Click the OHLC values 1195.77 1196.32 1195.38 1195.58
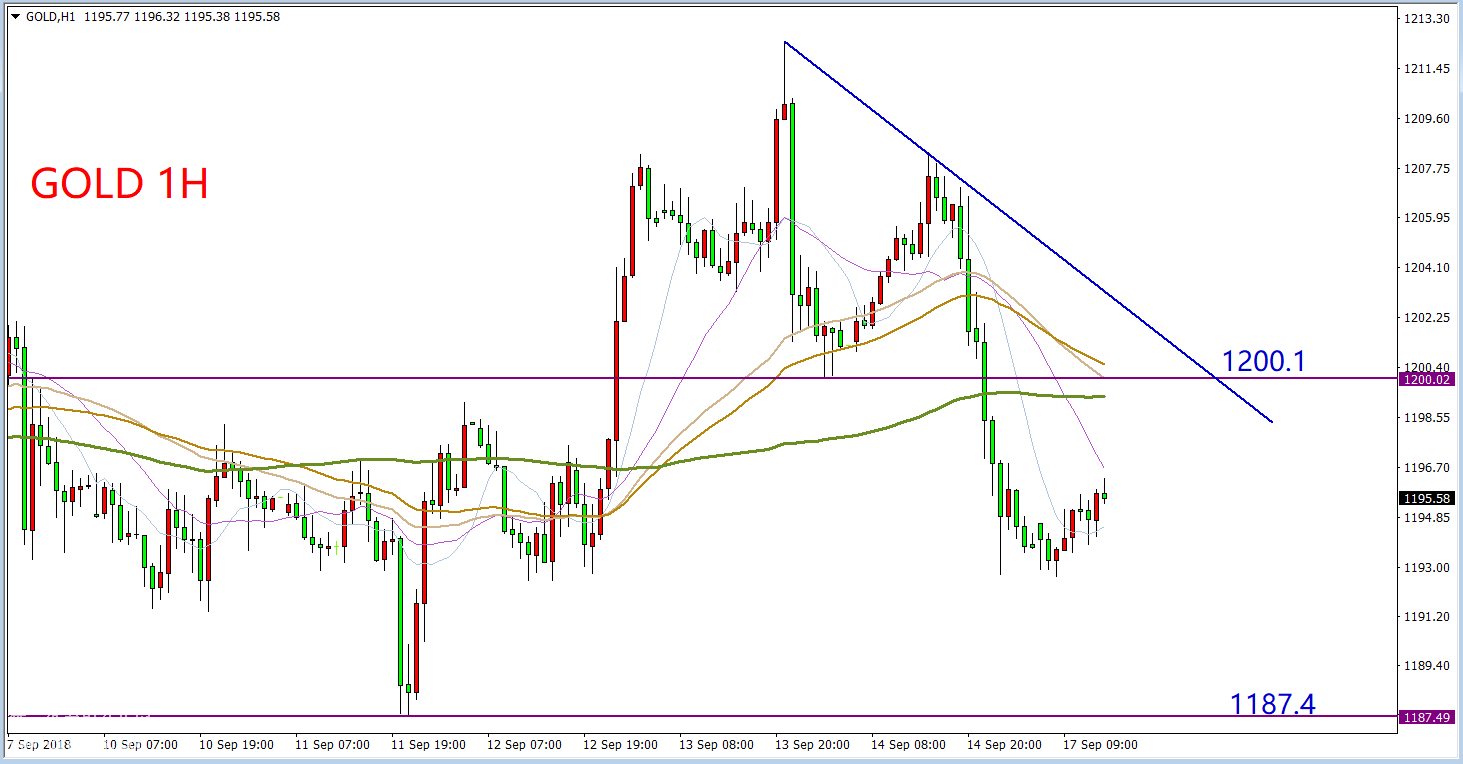1463x764 pixels. (x=180, y=16)
